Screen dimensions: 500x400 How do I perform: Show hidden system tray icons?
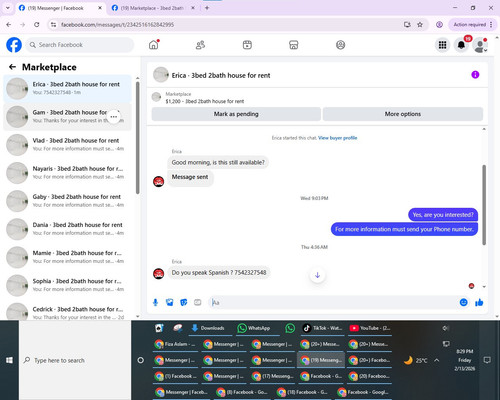tap(437, 360)
